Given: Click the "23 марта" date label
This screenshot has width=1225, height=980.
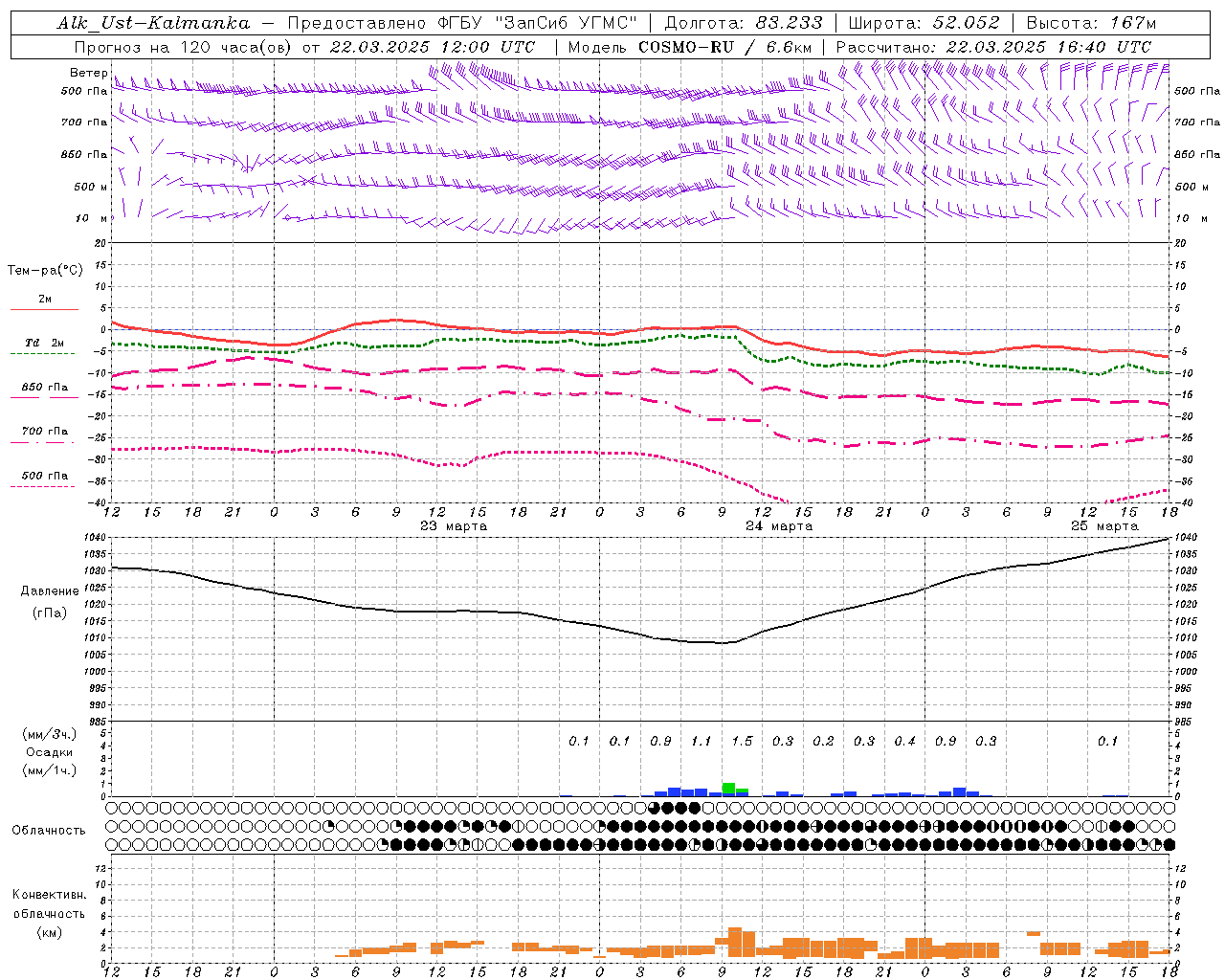Looking at the screenshot, I should (454, 526).
